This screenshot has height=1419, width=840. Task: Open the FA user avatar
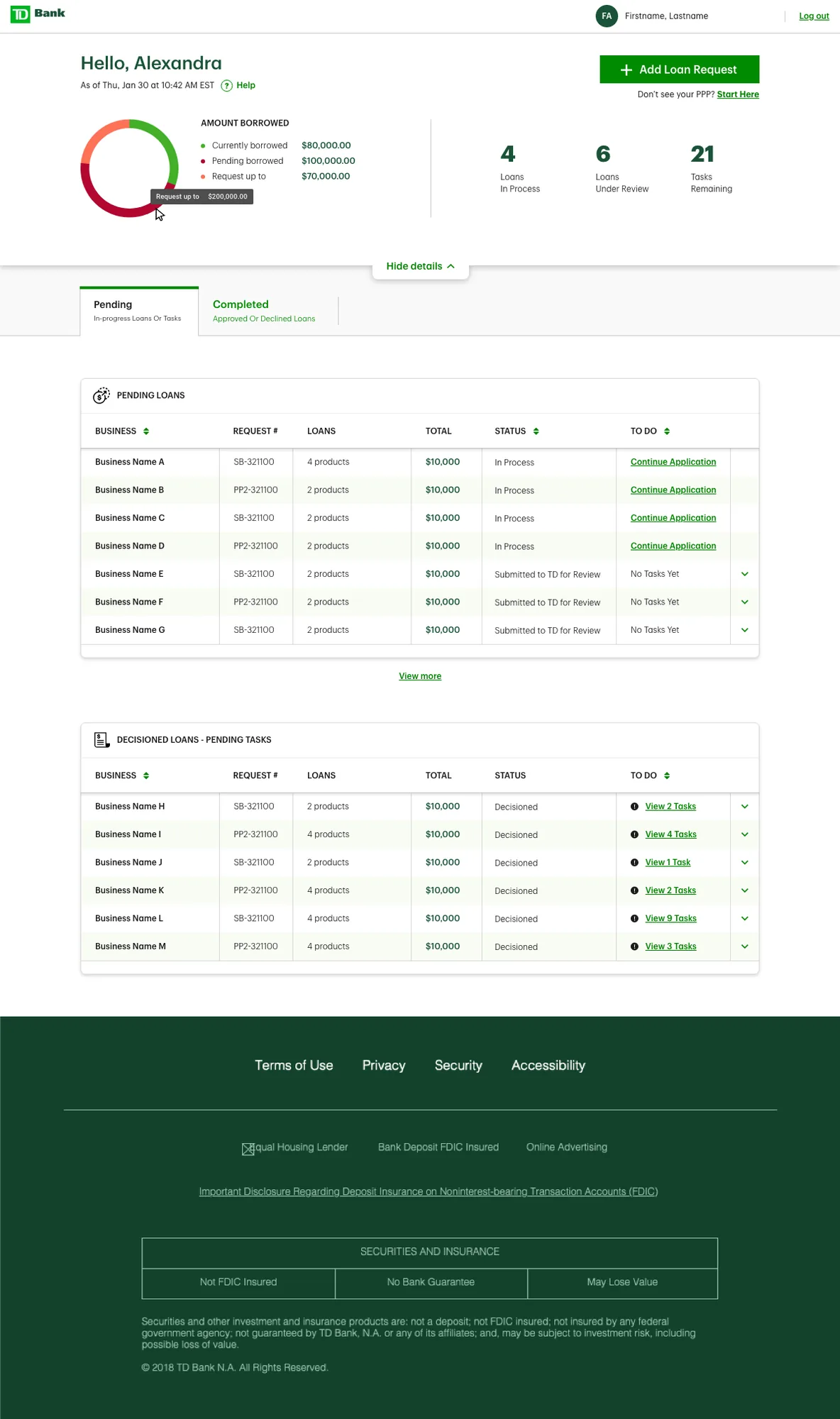click(x=607, y=16)
